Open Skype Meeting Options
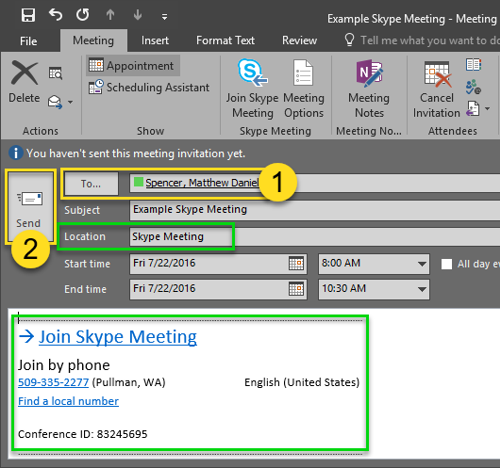The height and width of the screenshot is (468, 500). [x=304, y=89]
